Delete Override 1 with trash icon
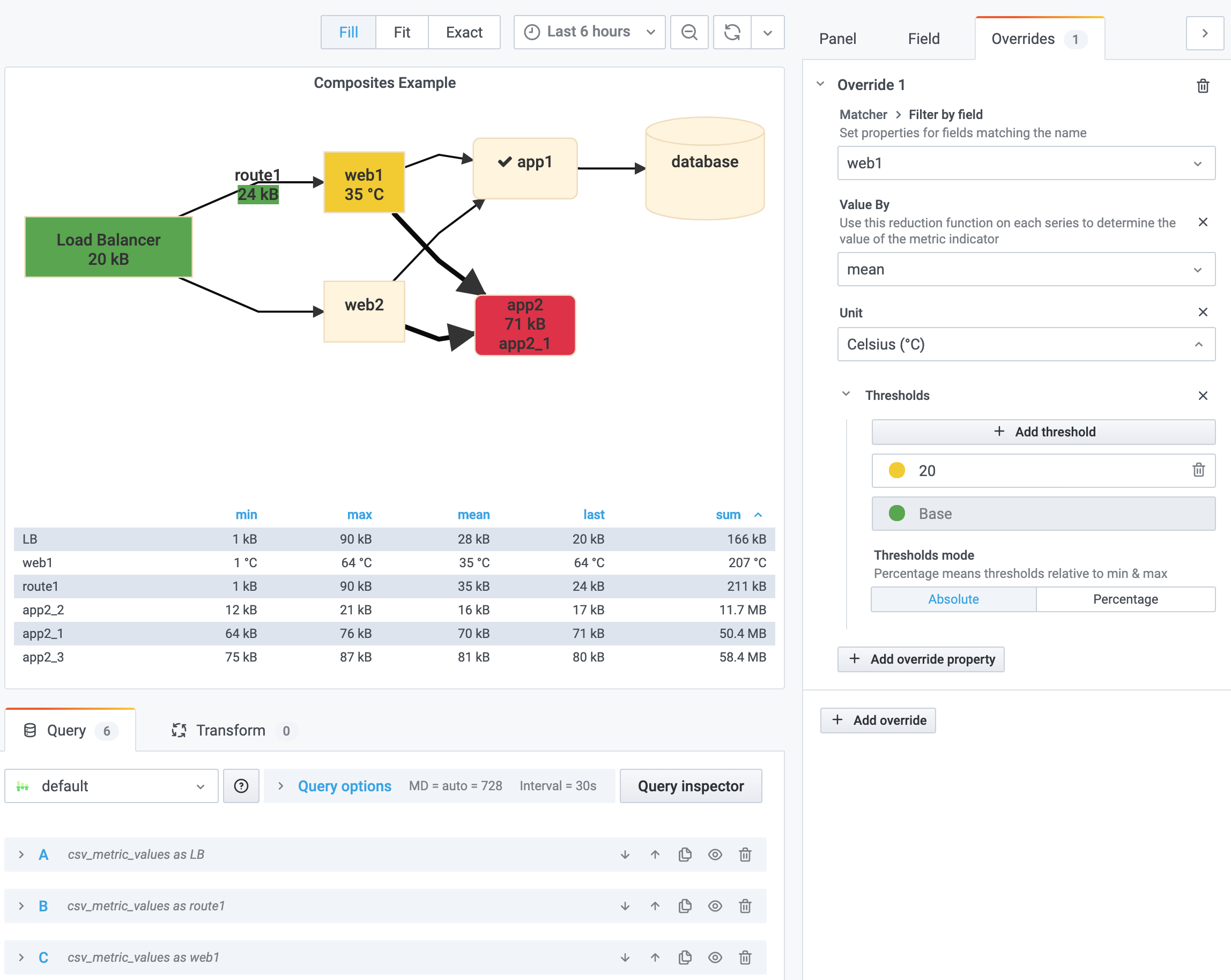The height and width of the screenshot is (980, 1231). click(1203, 86)
